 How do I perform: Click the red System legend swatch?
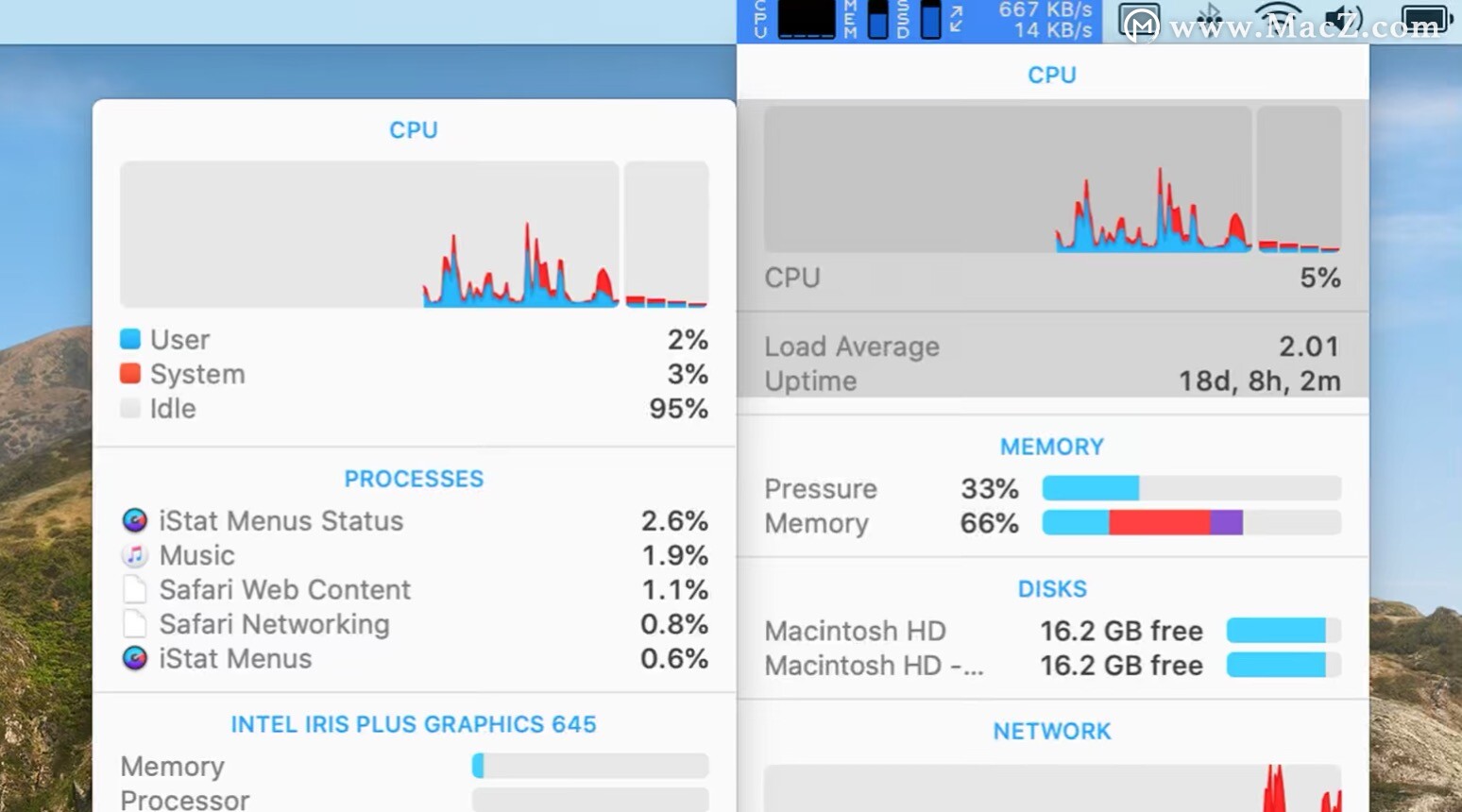click(130, 374)
